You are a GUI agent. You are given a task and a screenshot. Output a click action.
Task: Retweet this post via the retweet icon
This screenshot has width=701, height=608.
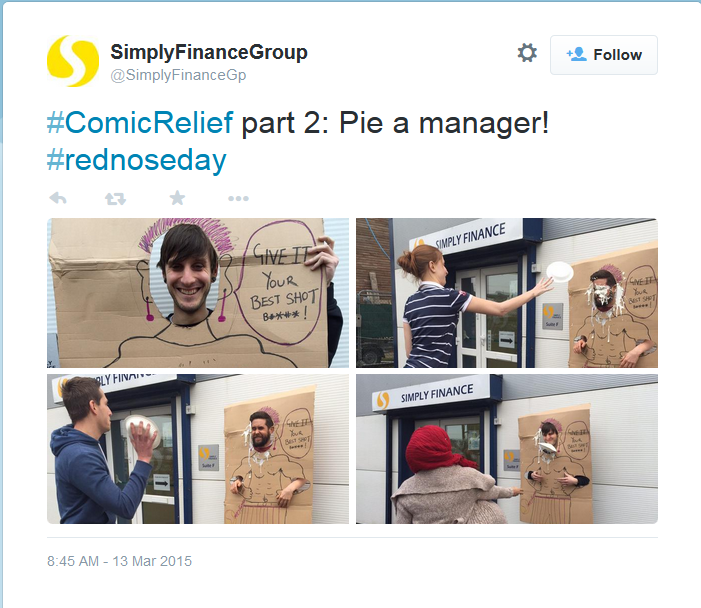(x=115, y=198)
